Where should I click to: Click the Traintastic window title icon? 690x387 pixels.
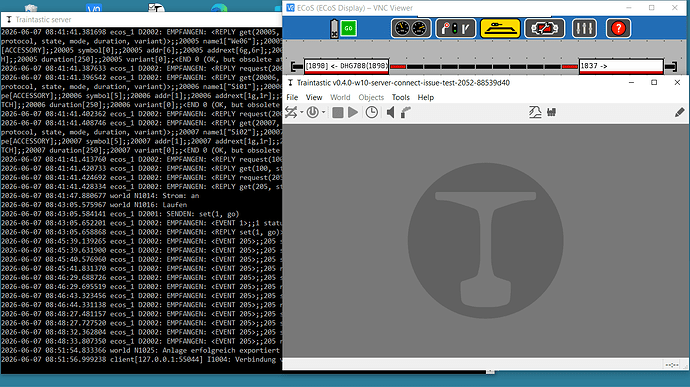point(290,83)
